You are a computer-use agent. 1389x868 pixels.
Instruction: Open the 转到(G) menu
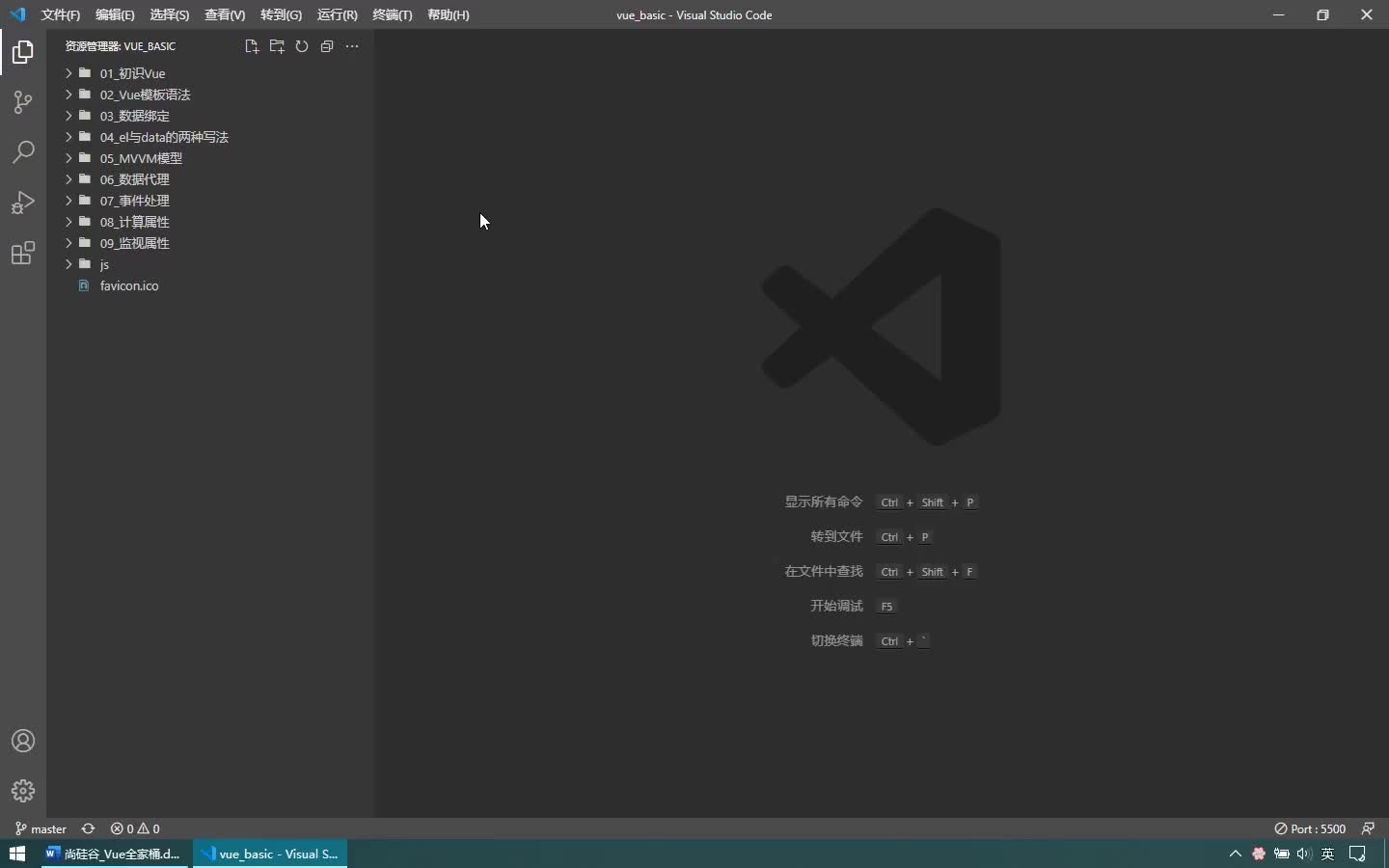281,14
